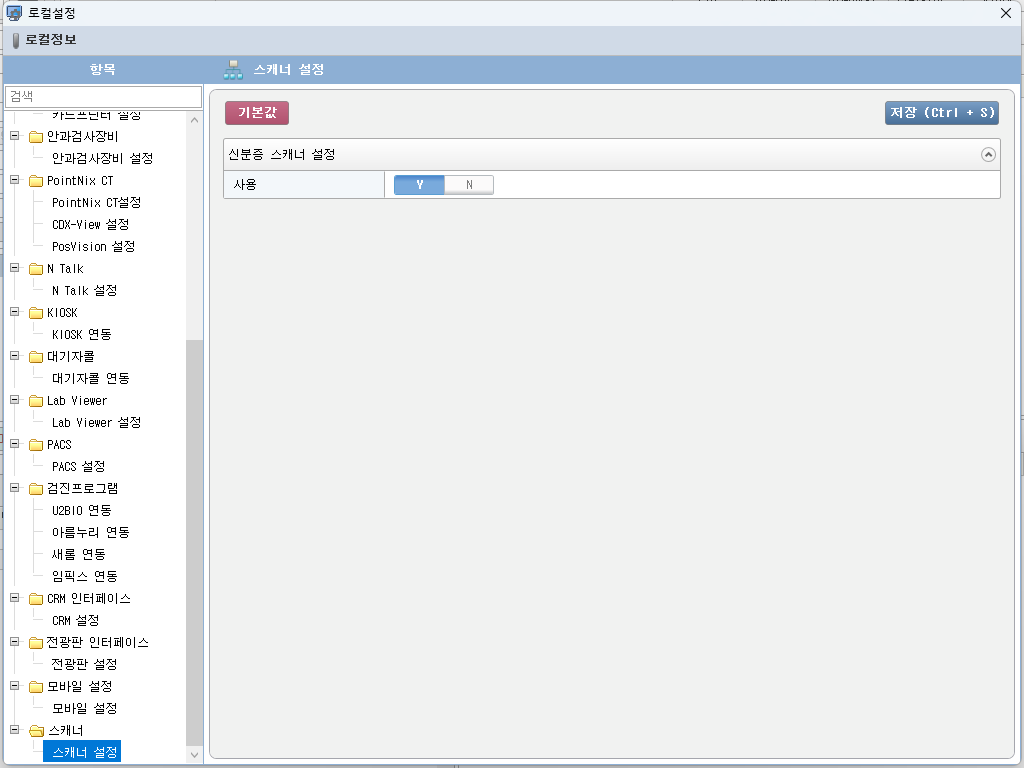Click the 스캐너 설정 network header icon

pyautogui.click(x=233, y=70)
